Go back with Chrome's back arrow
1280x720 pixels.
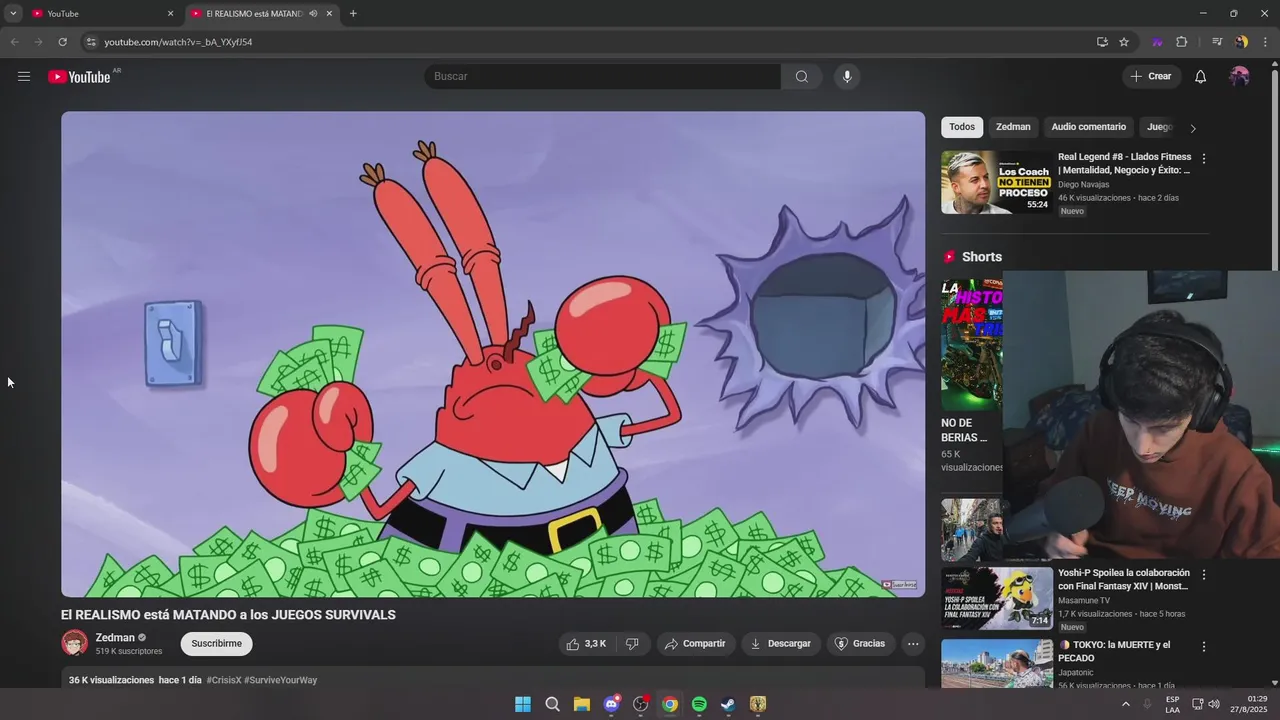tap(14, 42)
